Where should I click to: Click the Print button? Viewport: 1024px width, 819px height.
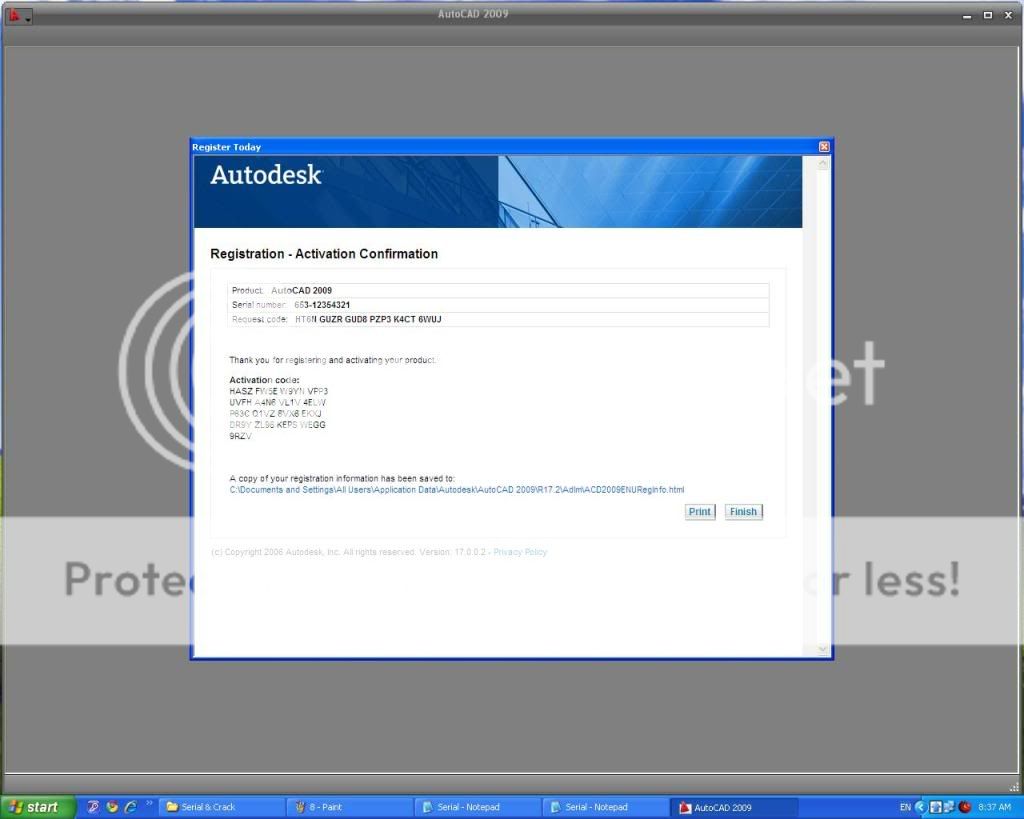tap(700, 511)
